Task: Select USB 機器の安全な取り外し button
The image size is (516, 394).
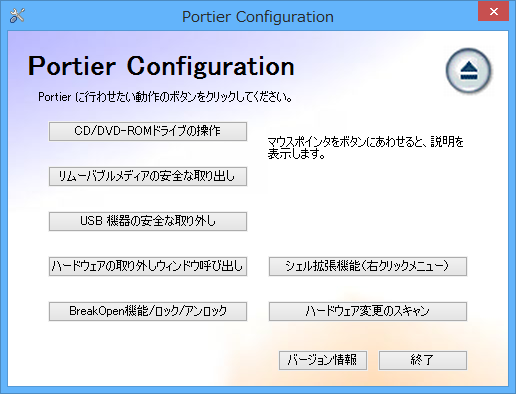Action: (x=148, y=221)
